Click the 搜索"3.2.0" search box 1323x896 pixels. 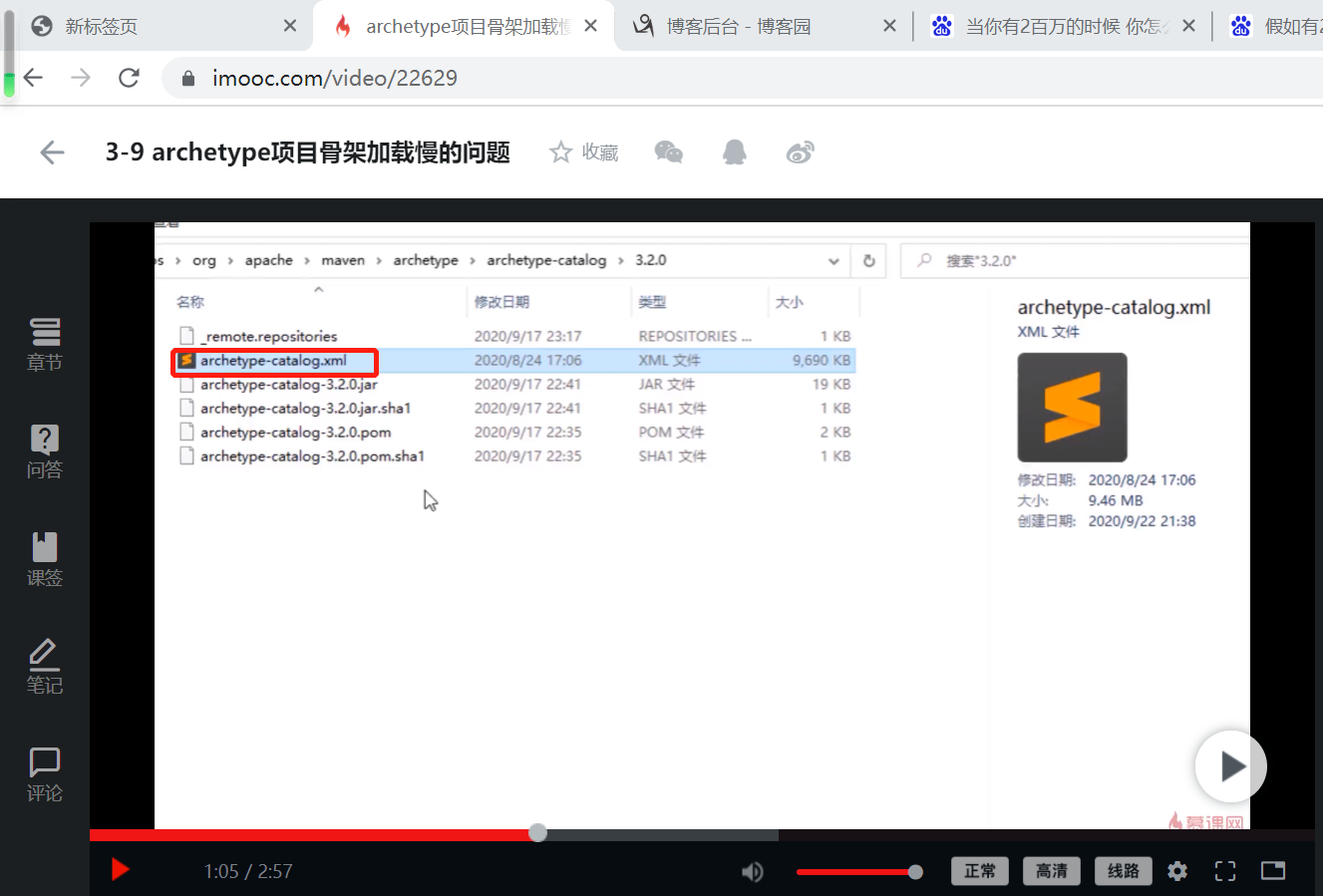1075,260
